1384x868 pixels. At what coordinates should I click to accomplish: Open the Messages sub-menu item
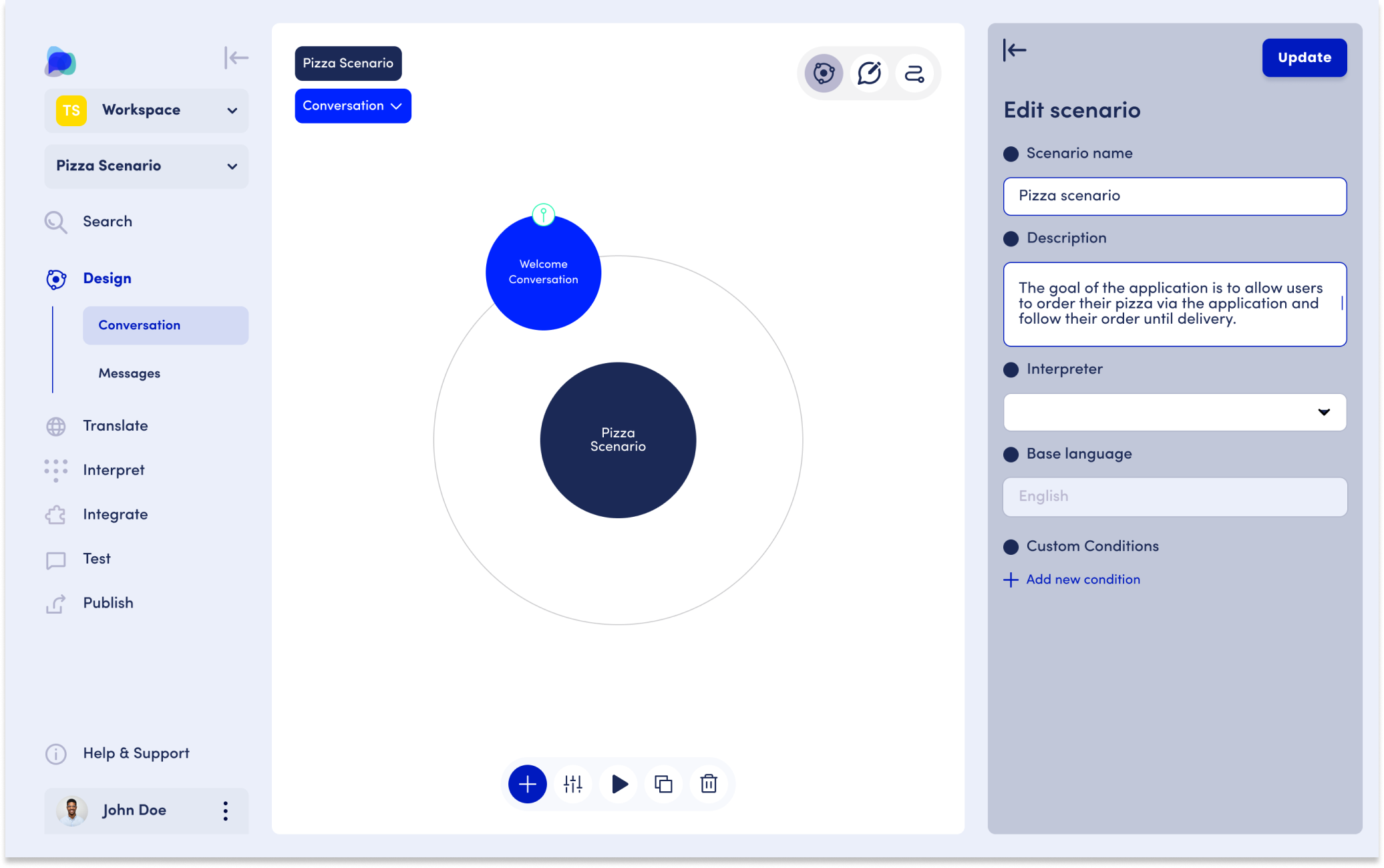pos(130,373)
